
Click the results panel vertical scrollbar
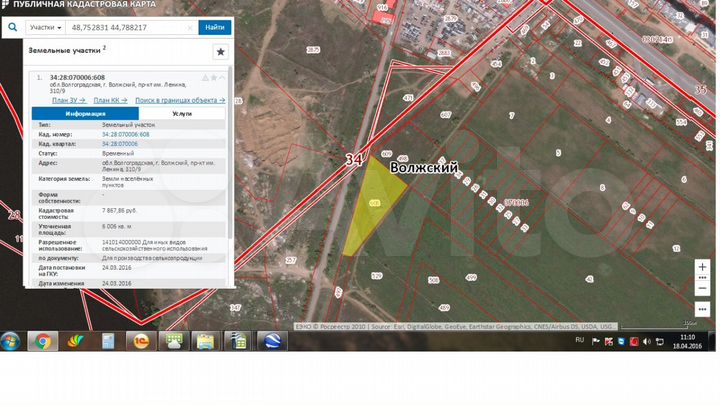(231, 160)
